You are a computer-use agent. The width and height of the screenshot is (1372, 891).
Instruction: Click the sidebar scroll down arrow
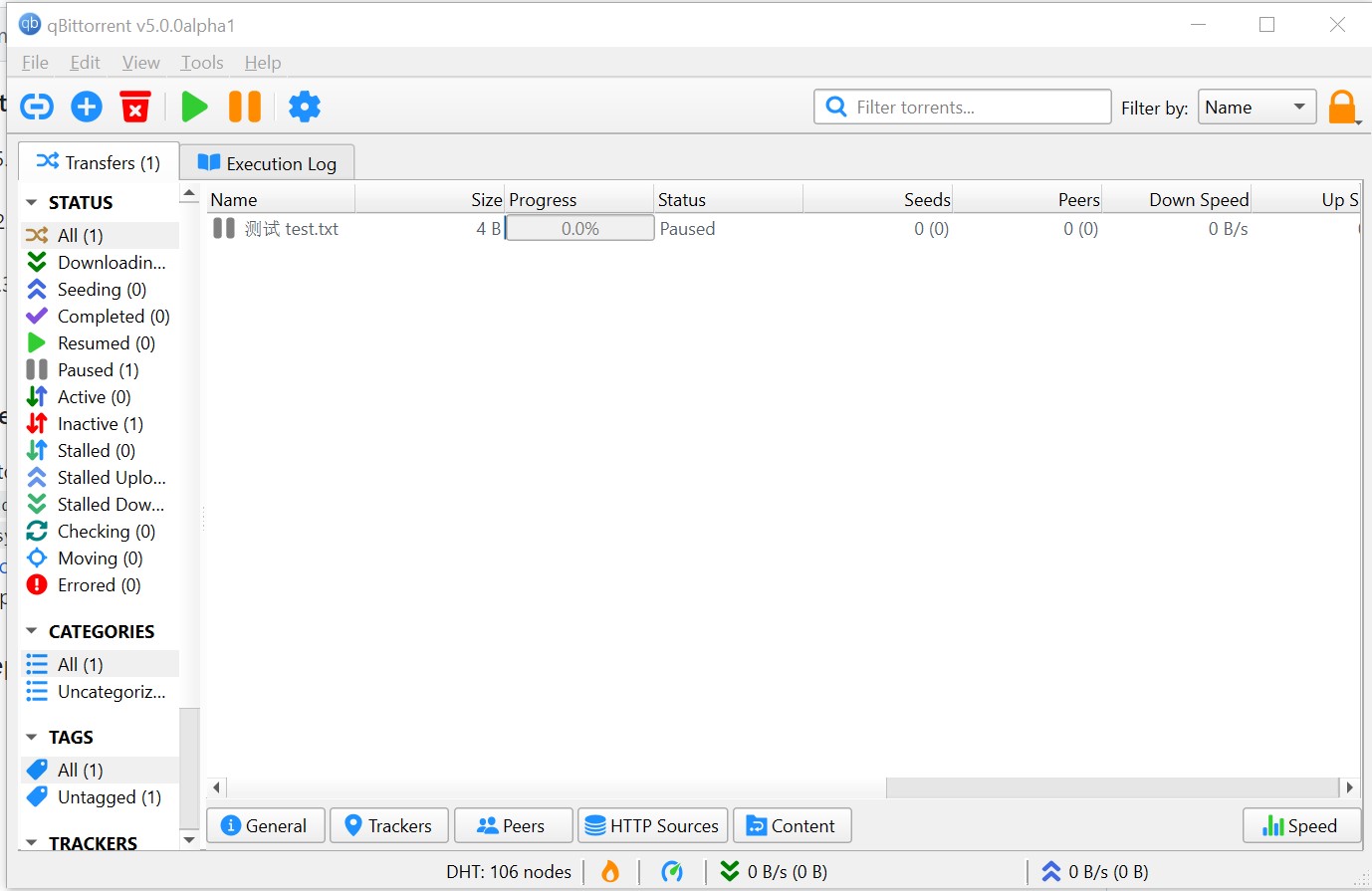coord(189,840)
